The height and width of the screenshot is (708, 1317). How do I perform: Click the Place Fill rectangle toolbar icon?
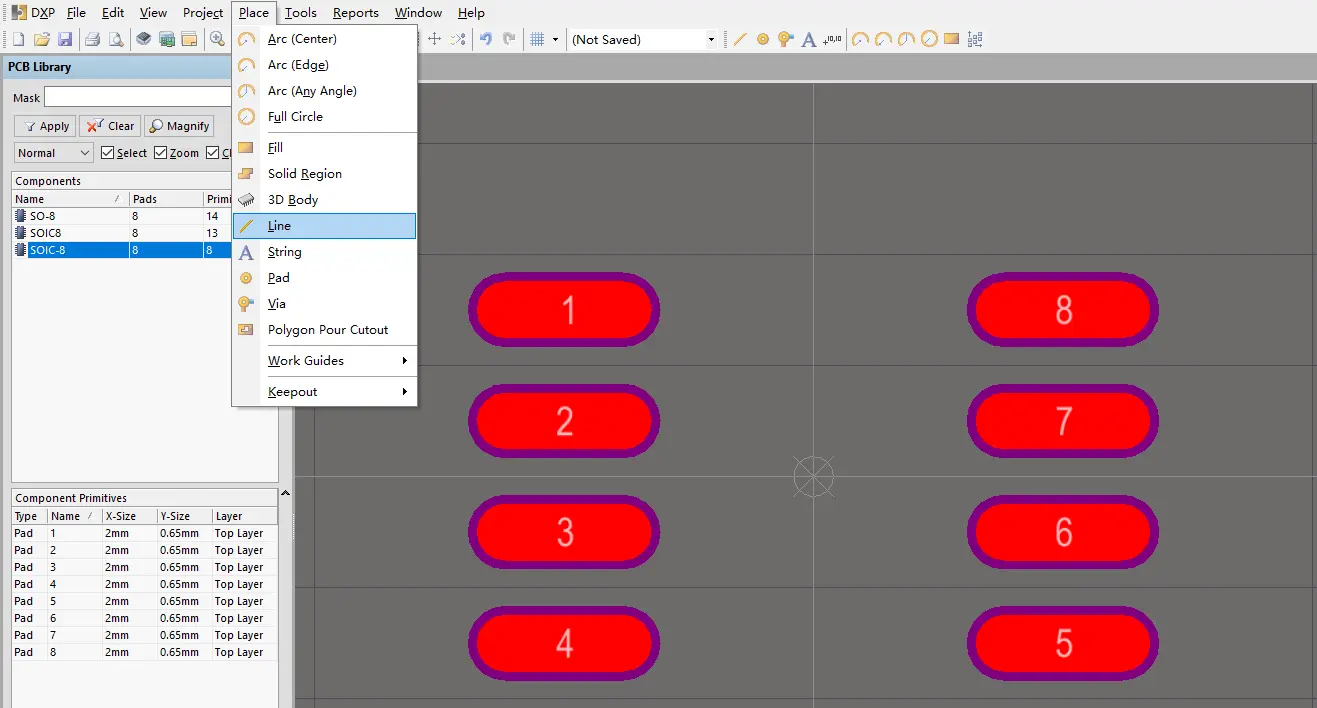pos(951,40)
